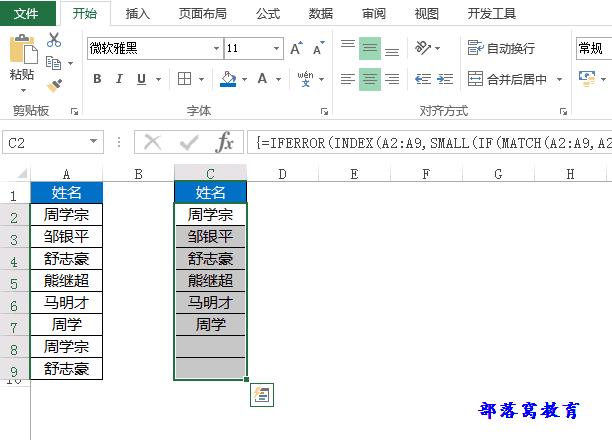Open 文件 file tab

[x=26, y=14]
